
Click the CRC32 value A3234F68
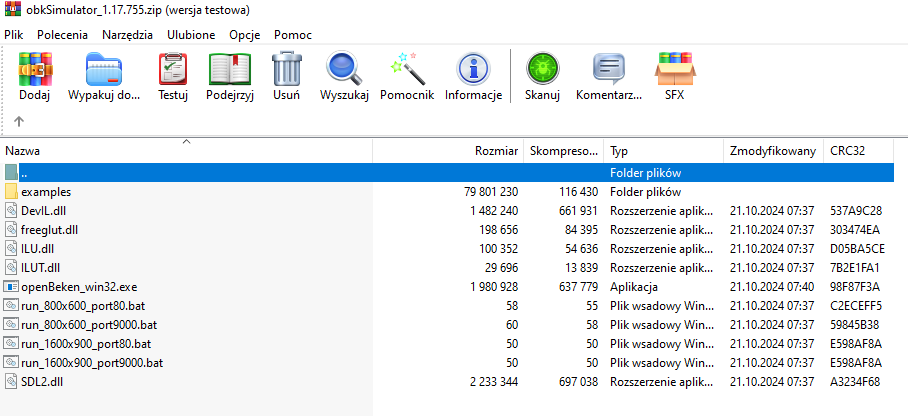pos(855,382)
